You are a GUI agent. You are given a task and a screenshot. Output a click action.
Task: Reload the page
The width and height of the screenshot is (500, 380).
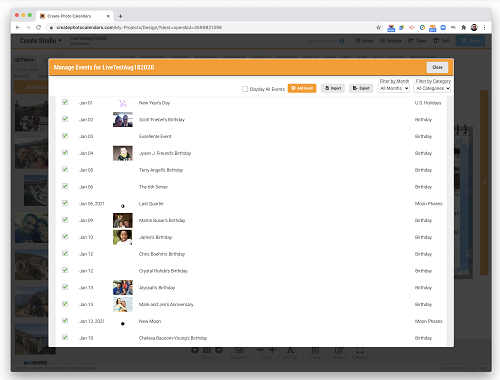[x=39, y=27]
